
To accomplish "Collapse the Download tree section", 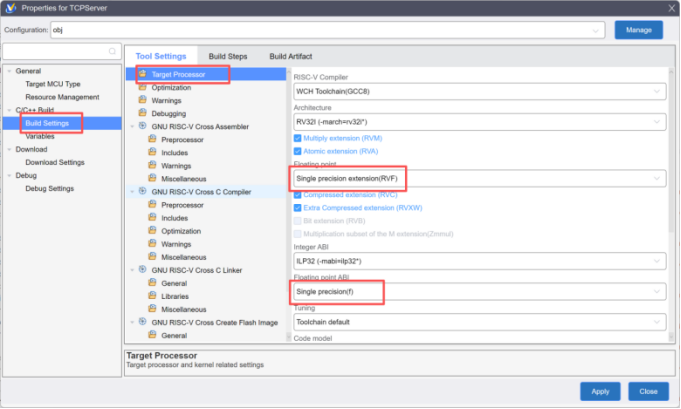I will (x=9, y=149).
